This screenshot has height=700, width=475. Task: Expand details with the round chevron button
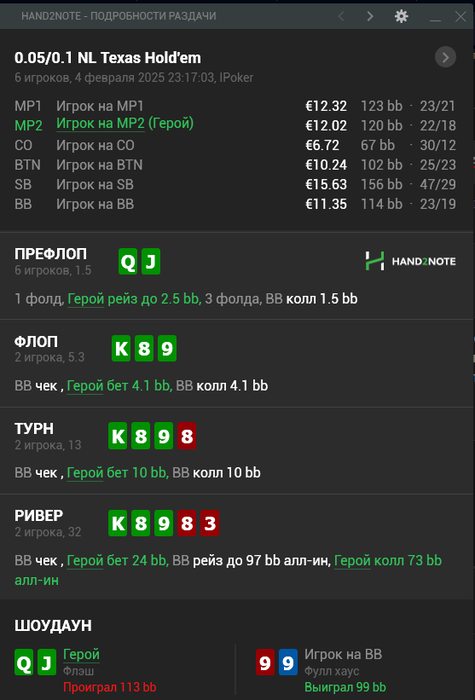(x=445, y=57)
